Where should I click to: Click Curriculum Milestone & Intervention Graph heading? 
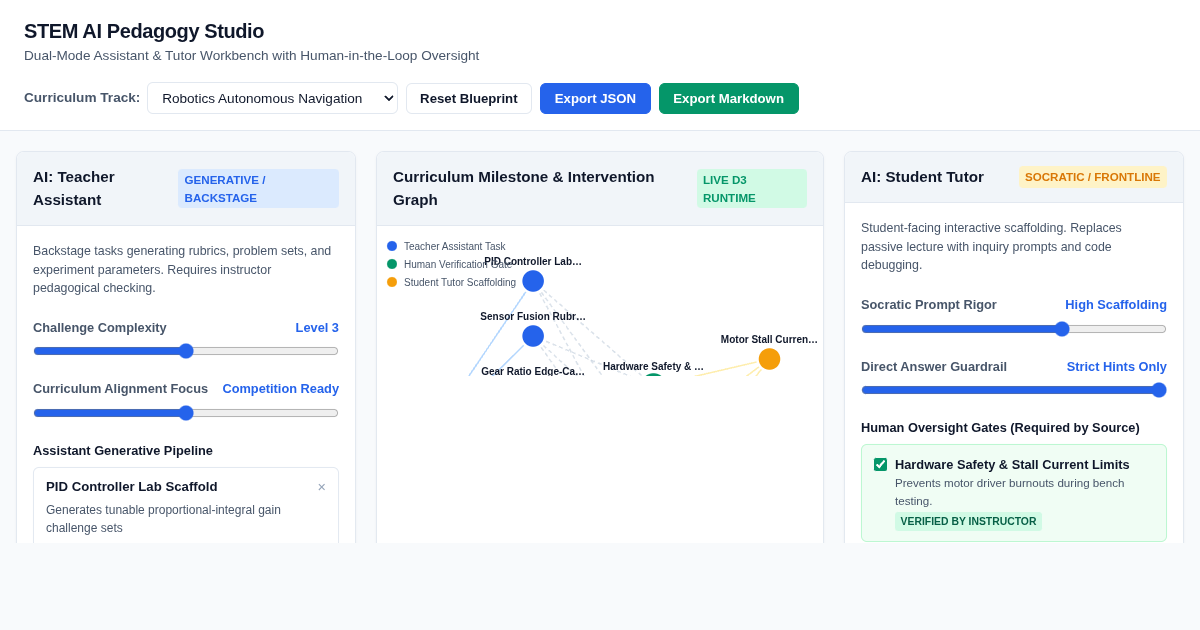(x=524, y=188)
